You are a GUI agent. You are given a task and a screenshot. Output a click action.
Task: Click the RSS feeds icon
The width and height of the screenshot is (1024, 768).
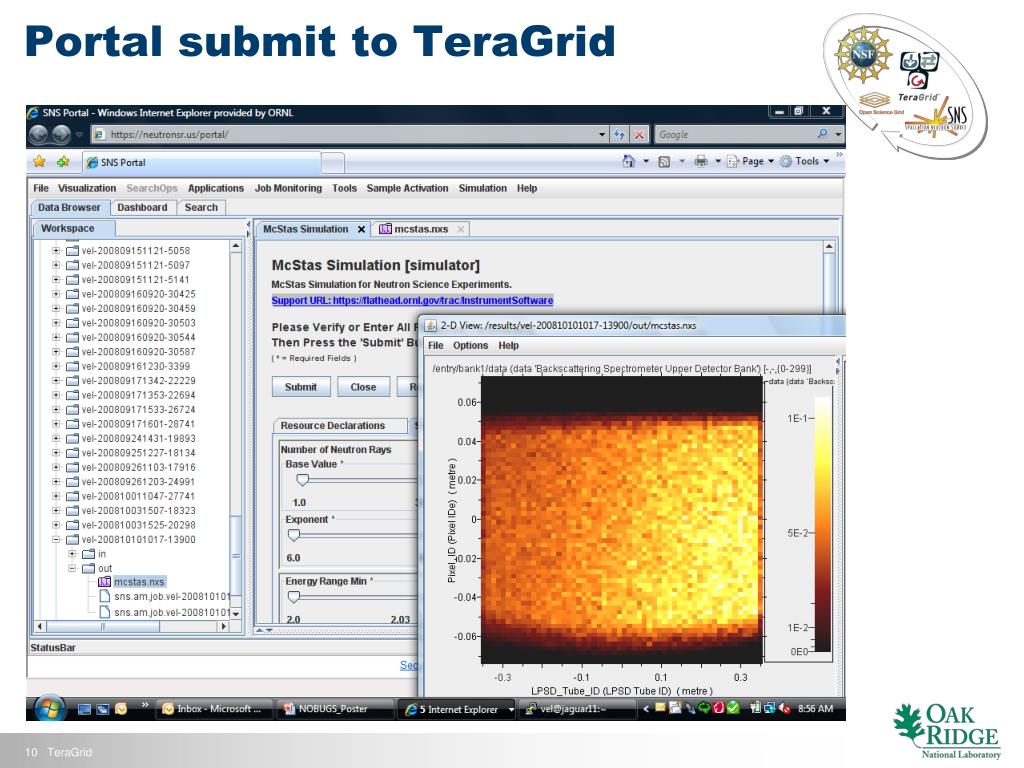pyautogui.click(x=664, y=161)
